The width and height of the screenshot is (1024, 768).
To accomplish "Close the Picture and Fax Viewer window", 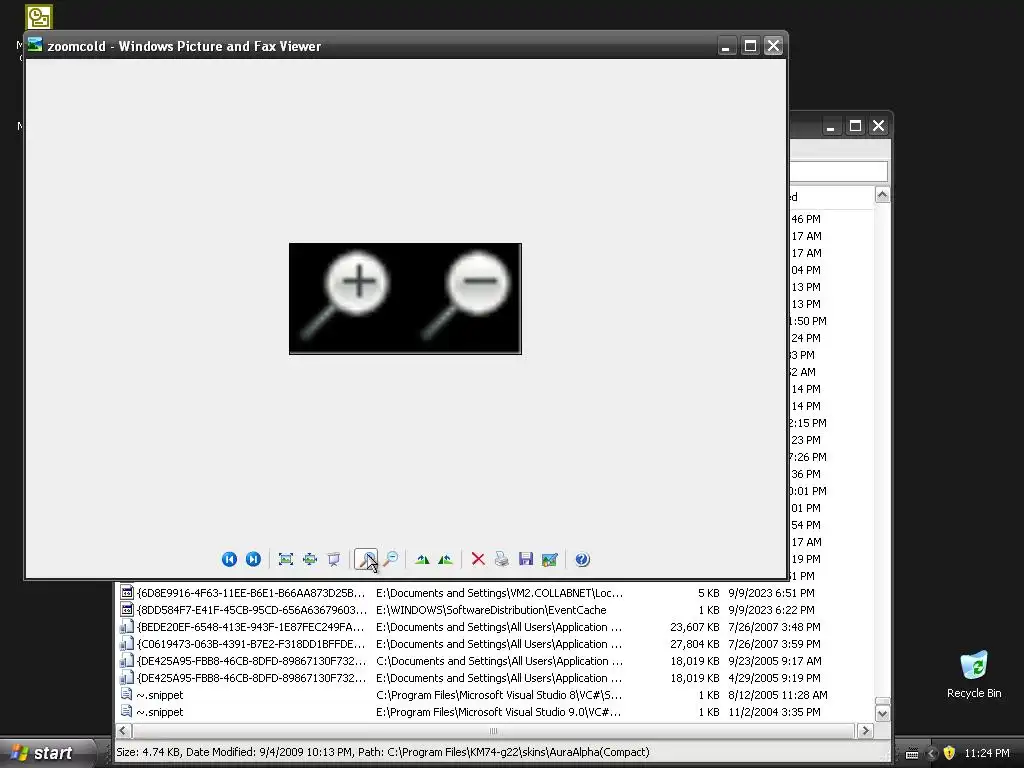I will point(773,46).
